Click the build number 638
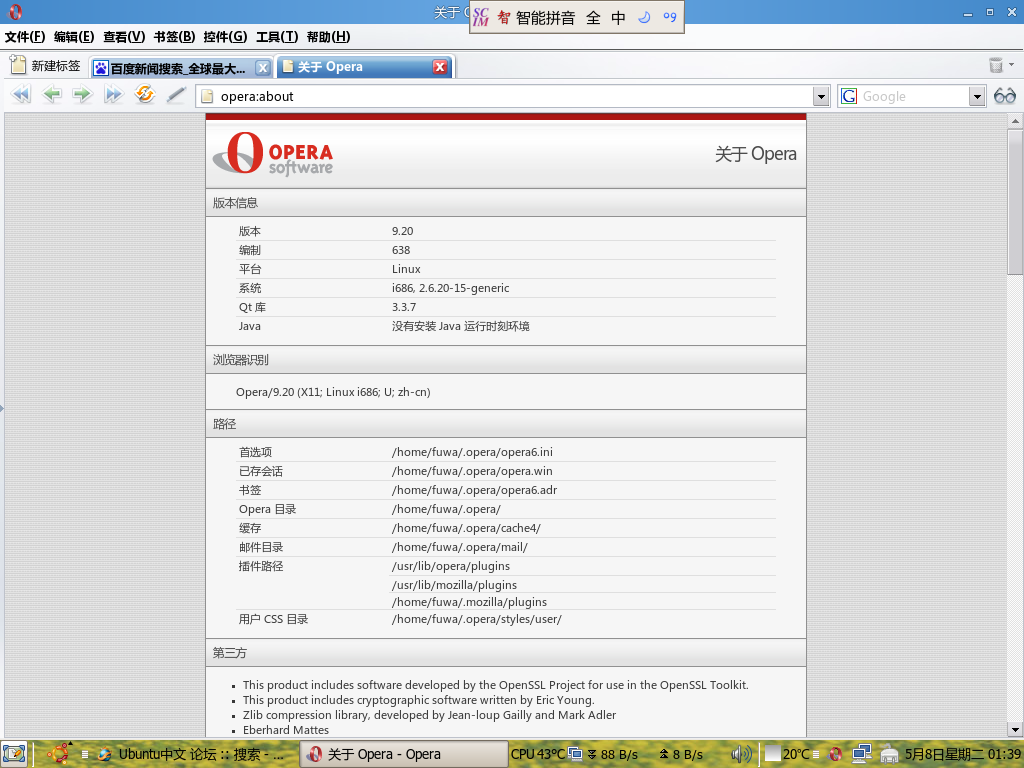 [401, 250]
